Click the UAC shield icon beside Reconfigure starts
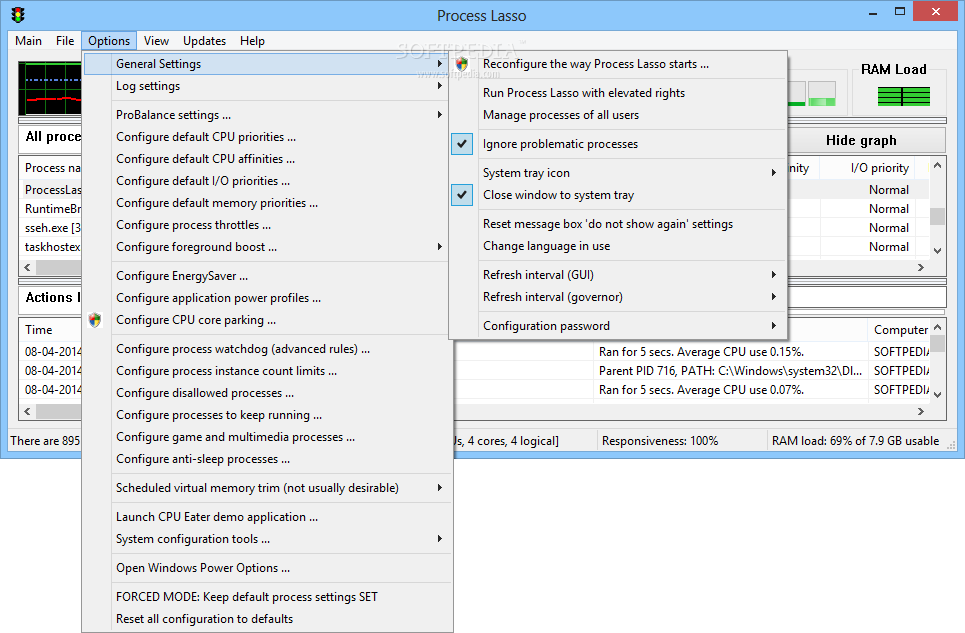 pyautogui.click(x=462, y=64)
